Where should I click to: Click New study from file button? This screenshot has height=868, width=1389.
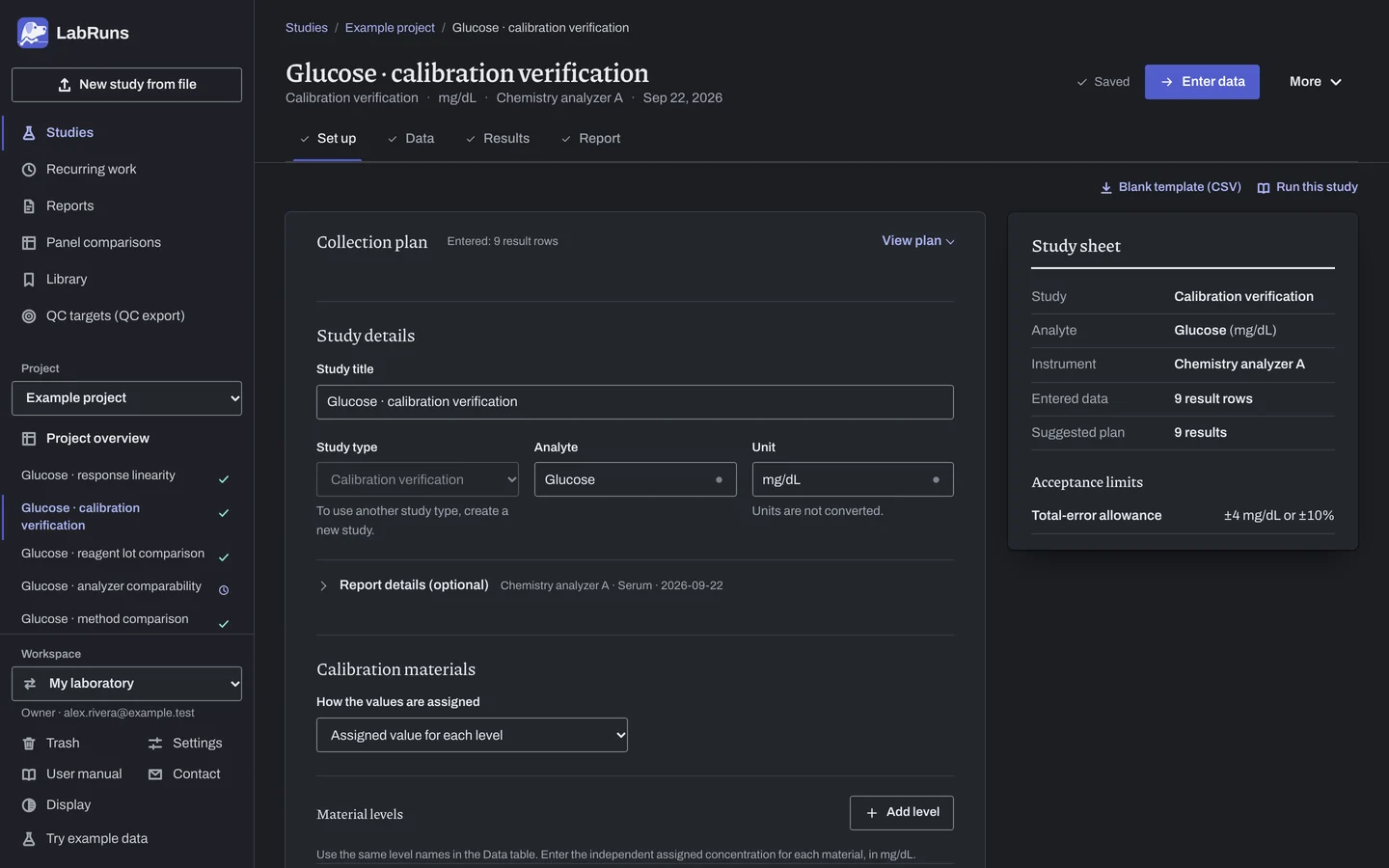126,85
